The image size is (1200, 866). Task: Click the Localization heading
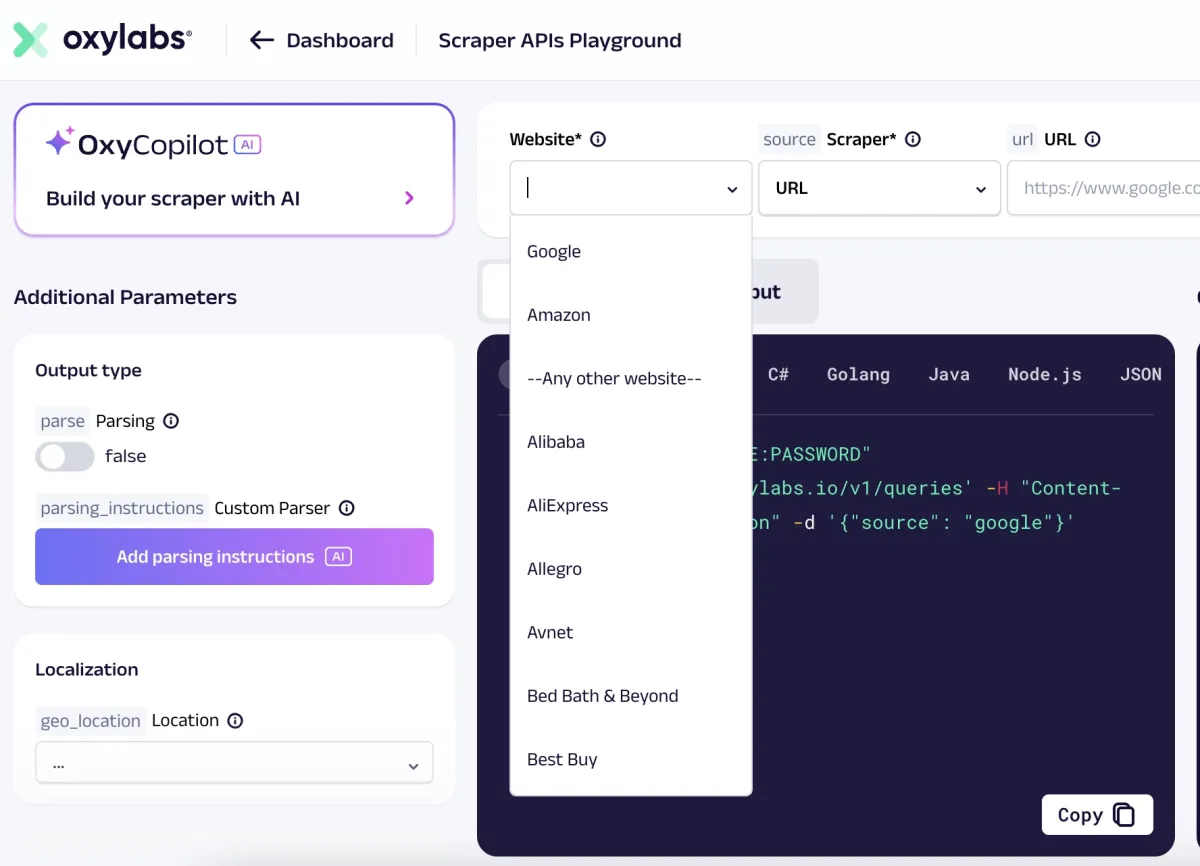tap(87, 669)
